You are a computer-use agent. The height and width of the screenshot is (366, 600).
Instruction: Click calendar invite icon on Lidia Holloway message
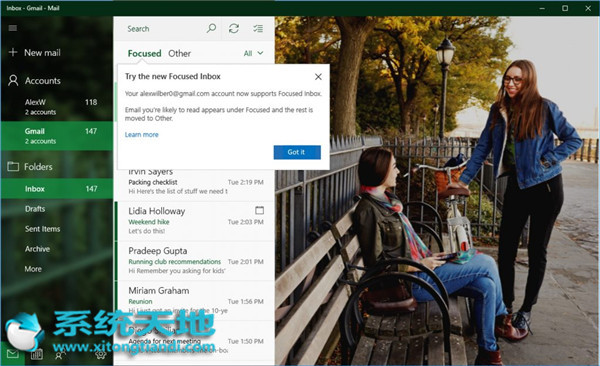[x=259, y=210]
